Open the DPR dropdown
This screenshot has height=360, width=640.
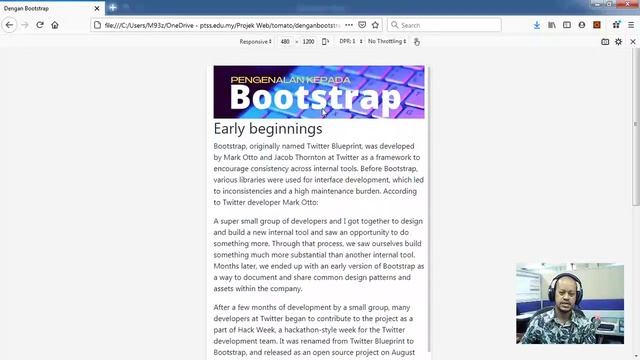click(x=351, y=42)
